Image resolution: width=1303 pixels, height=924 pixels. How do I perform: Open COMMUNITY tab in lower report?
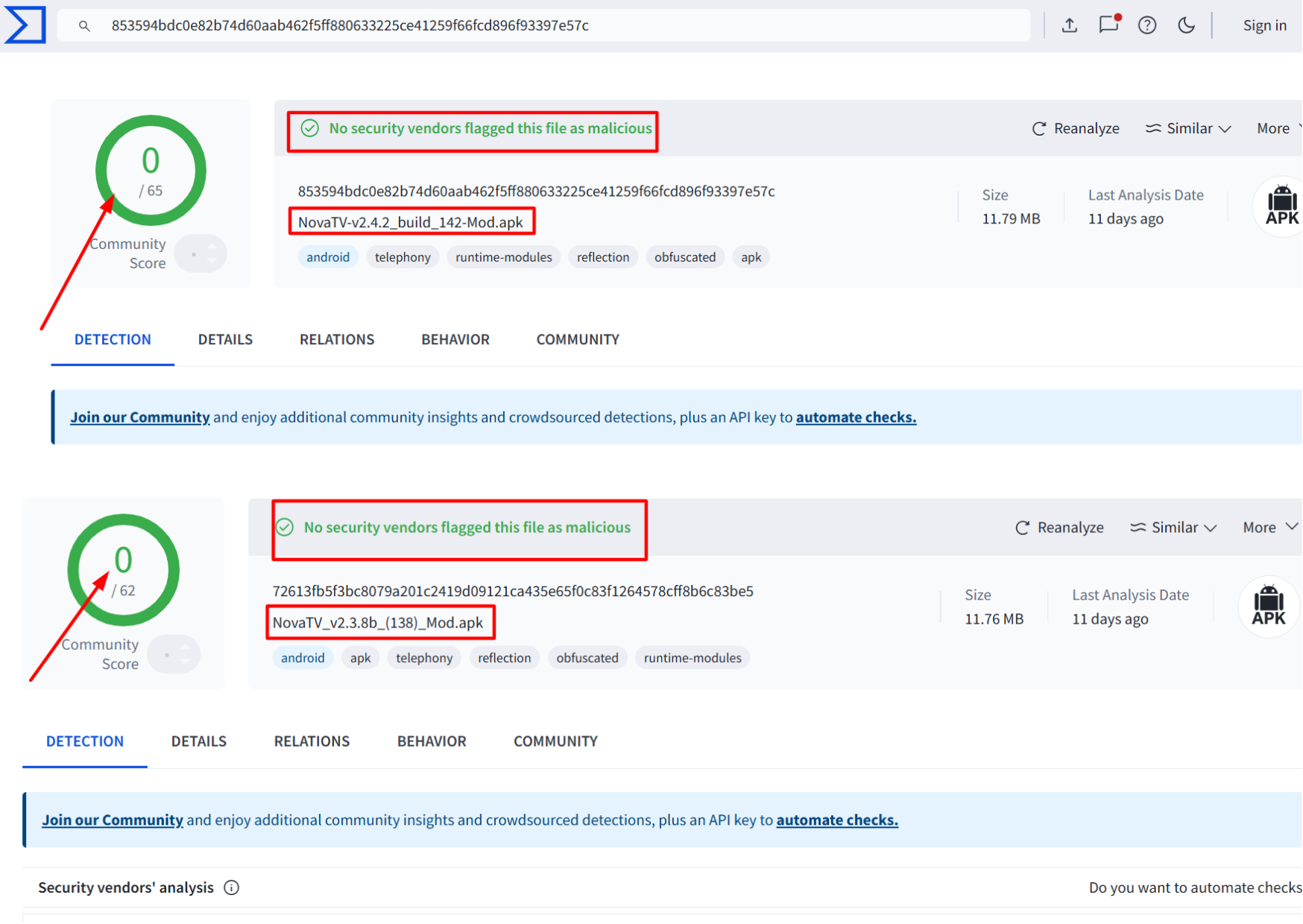click(x=555, y=741)
